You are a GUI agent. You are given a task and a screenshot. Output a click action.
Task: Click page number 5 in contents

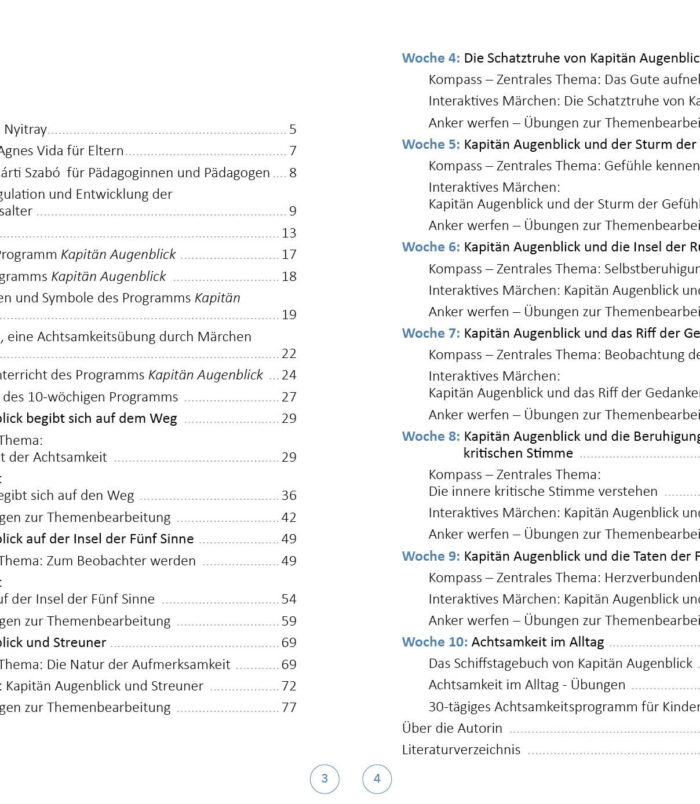click(x=292, y=129)
